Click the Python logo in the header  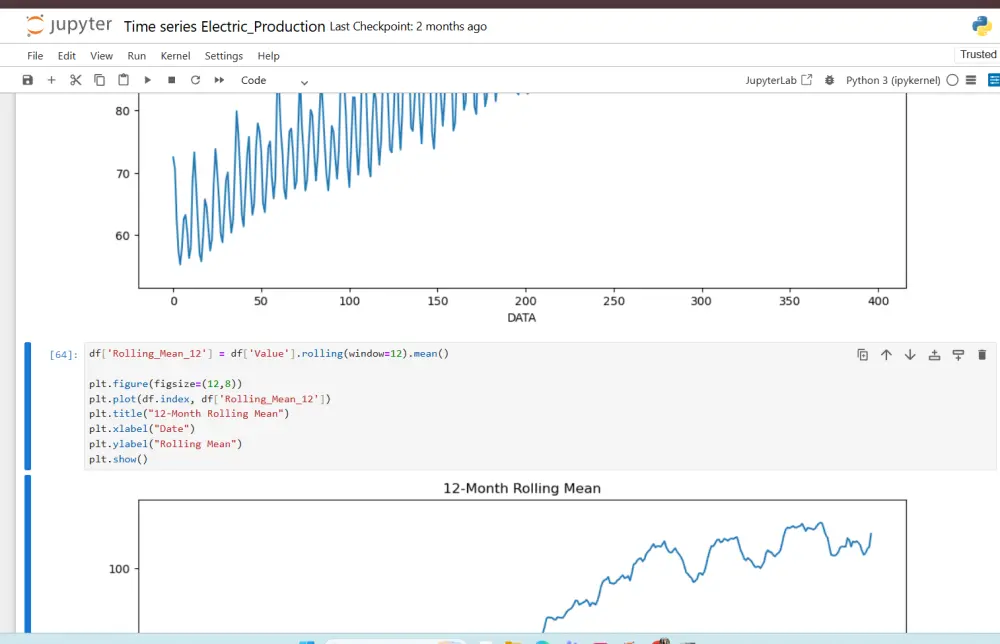point(982,26)
